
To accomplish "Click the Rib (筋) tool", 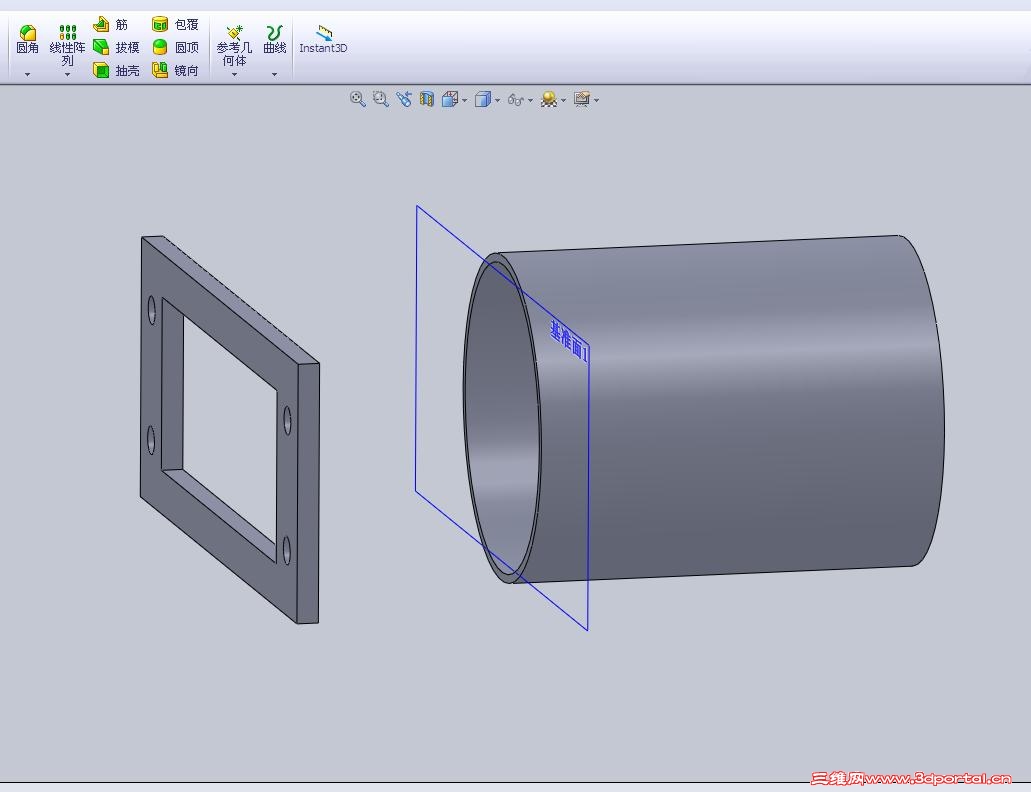I will 110,24.
